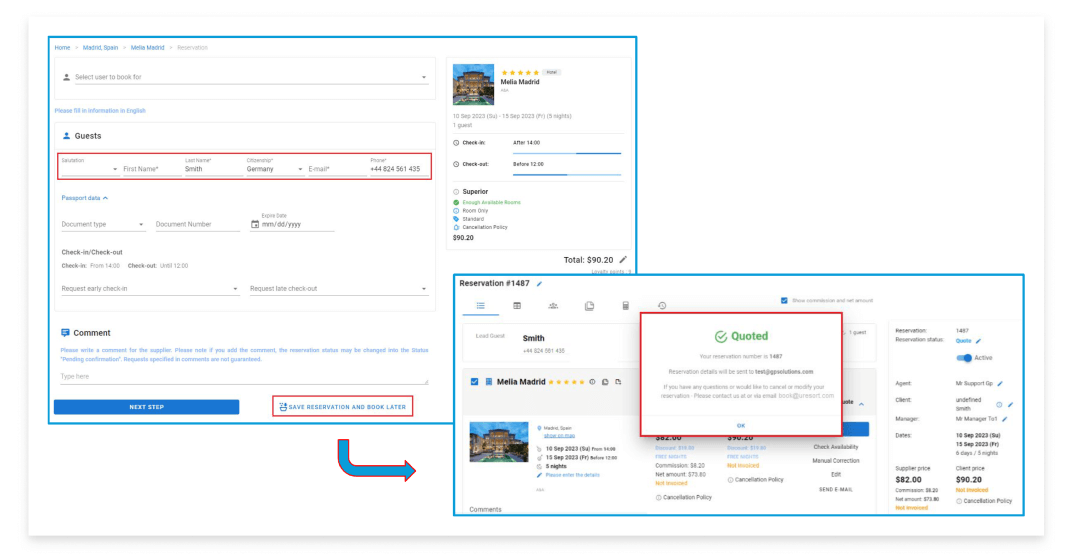Image resolution: width=1073 pixels, height=554 pixels.
Task: Open Request late check-out dropdown
Action: click(339, 289)
